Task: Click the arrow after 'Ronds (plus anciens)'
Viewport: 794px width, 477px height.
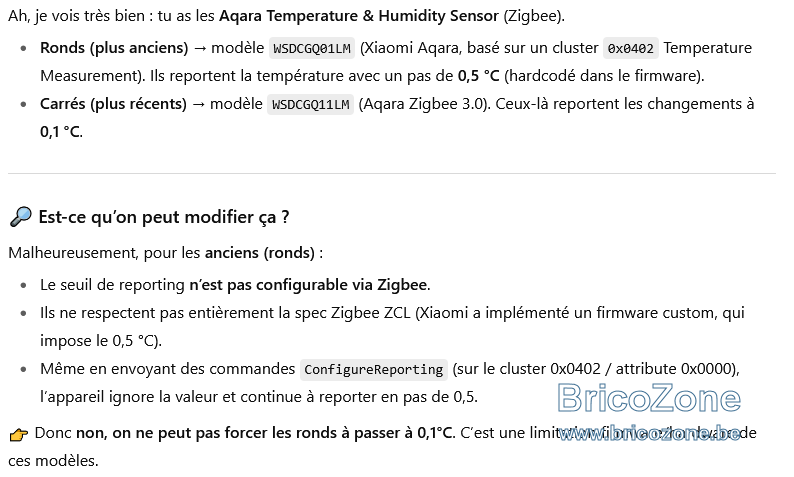Action: click(200, 49)
